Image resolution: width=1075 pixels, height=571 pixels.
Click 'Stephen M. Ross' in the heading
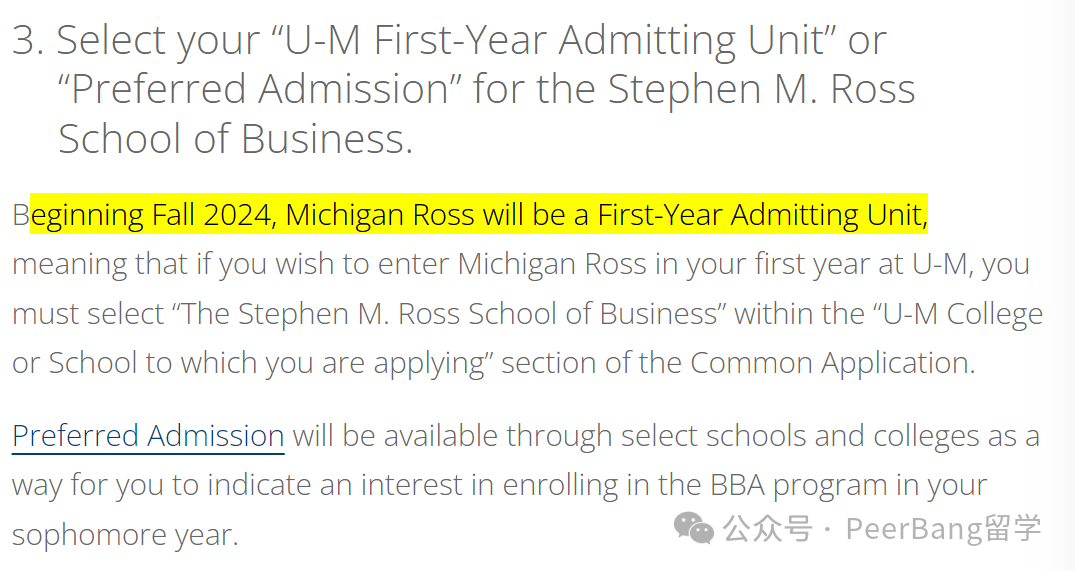point(761,89)
